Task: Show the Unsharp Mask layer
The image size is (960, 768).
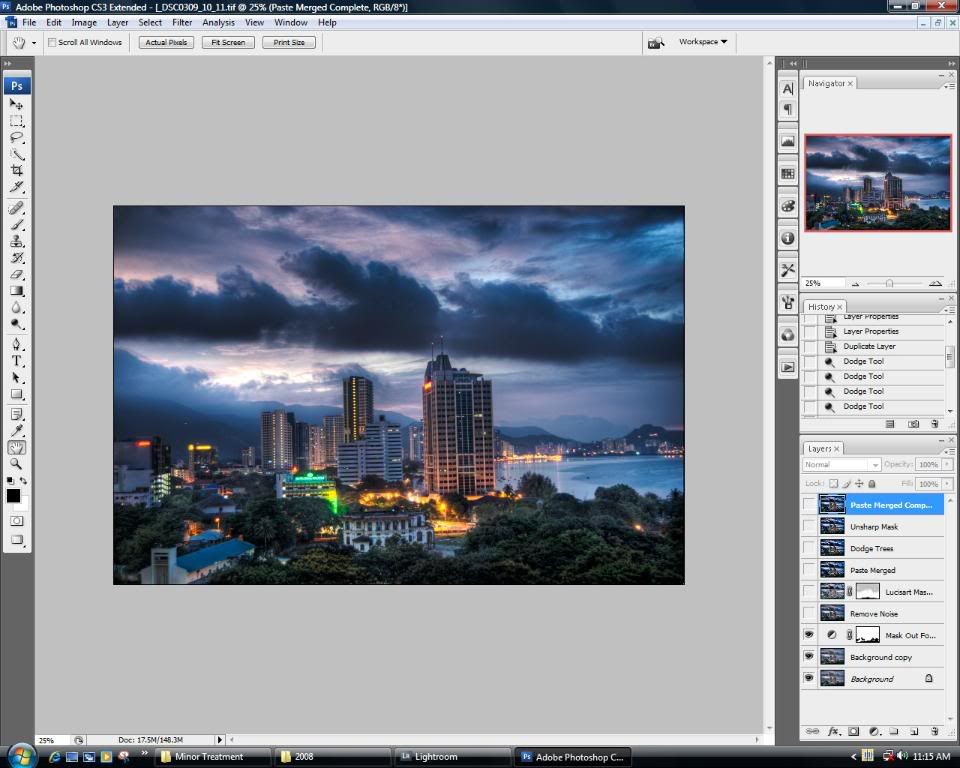Action: [809, 527]
